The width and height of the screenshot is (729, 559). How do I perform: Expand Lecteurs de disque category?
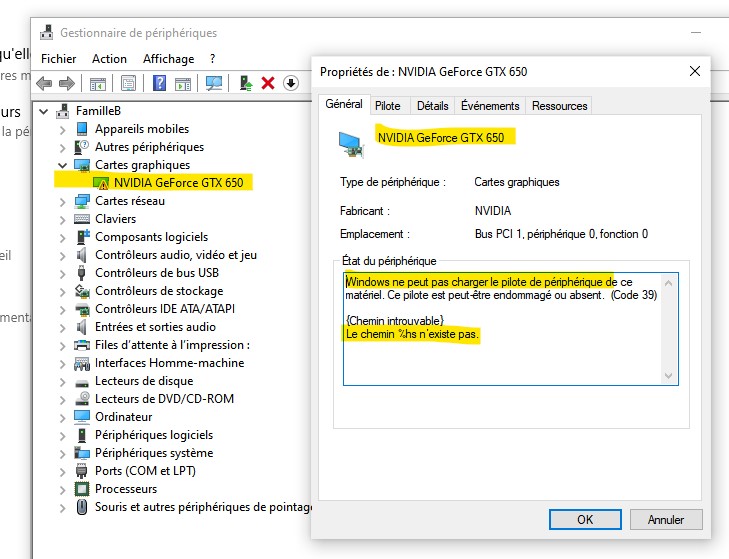pos(62,381)
